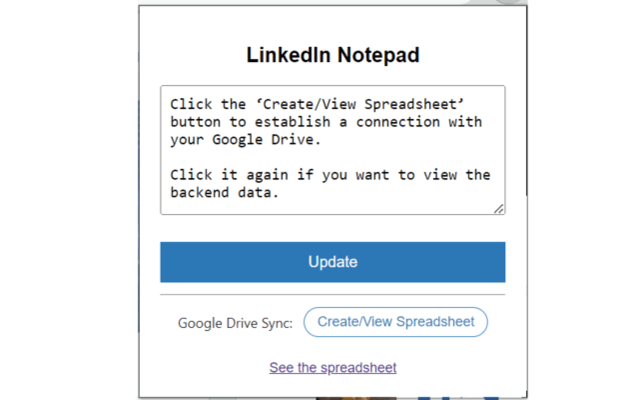Click the textarea resize handle corner
The width and height of the screenshot is (640, 400).
tap(499, 208)
